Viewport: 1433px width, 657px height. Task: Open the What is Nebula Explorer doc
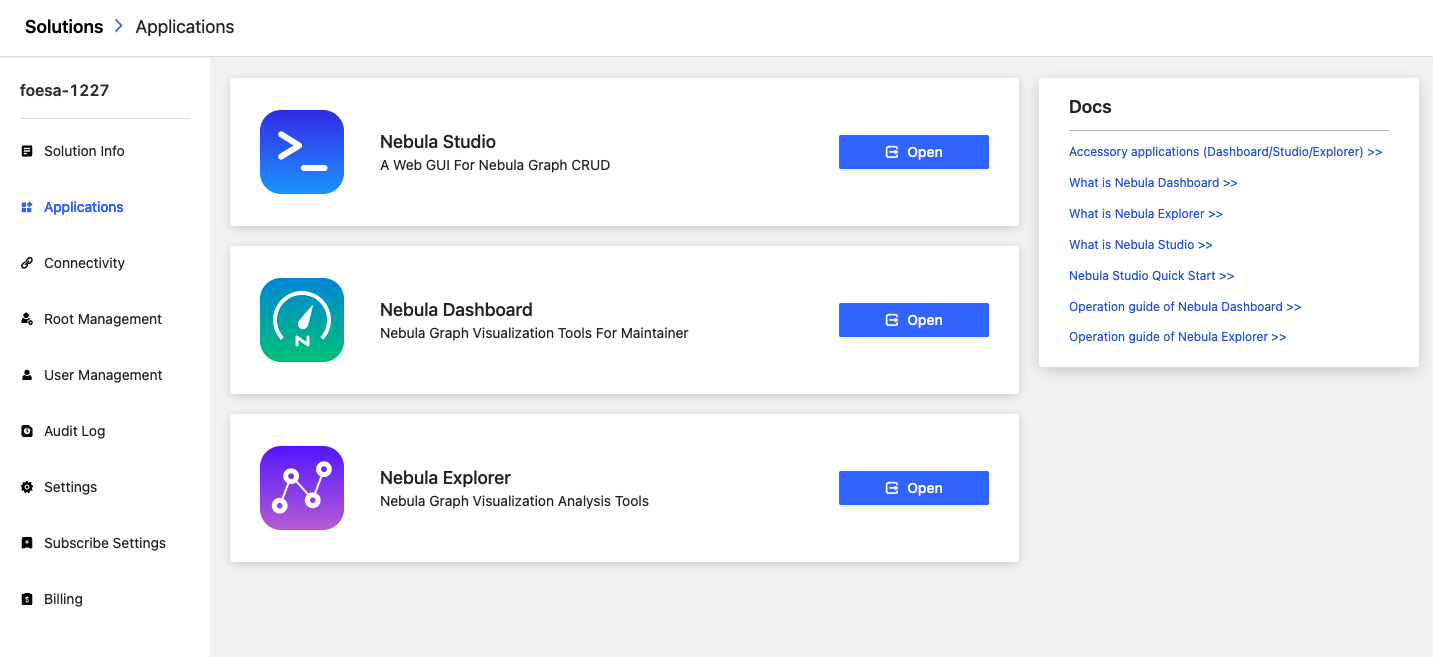click(1146, 214)
